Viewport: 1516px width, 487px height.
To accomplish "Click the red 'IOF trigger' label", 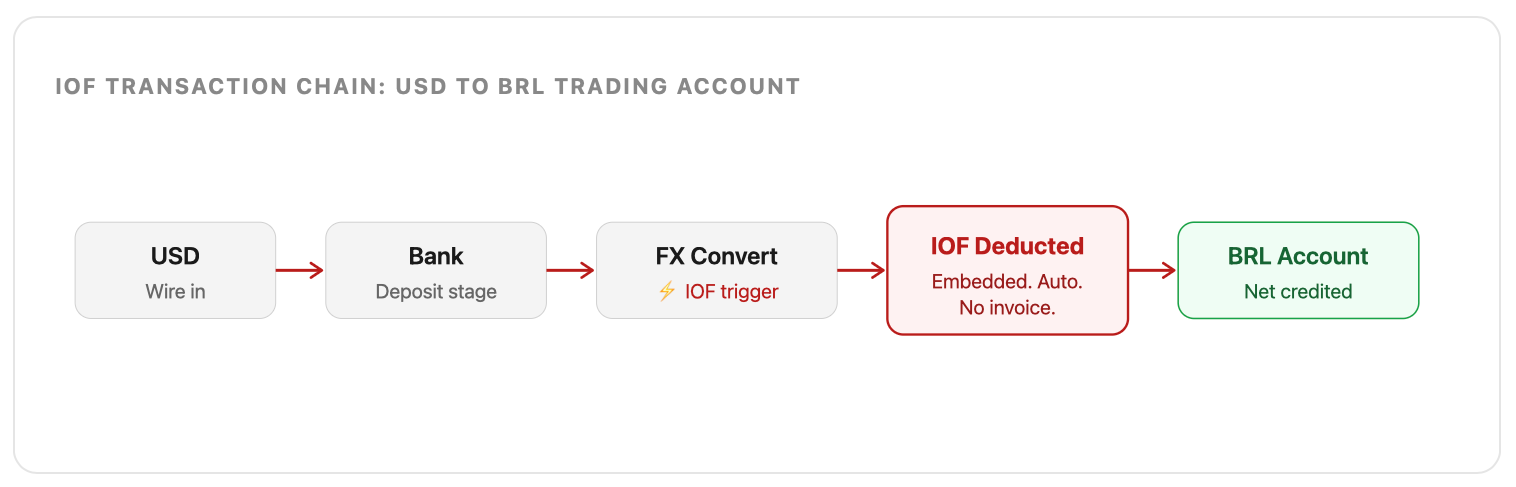I will pos(731,292).
